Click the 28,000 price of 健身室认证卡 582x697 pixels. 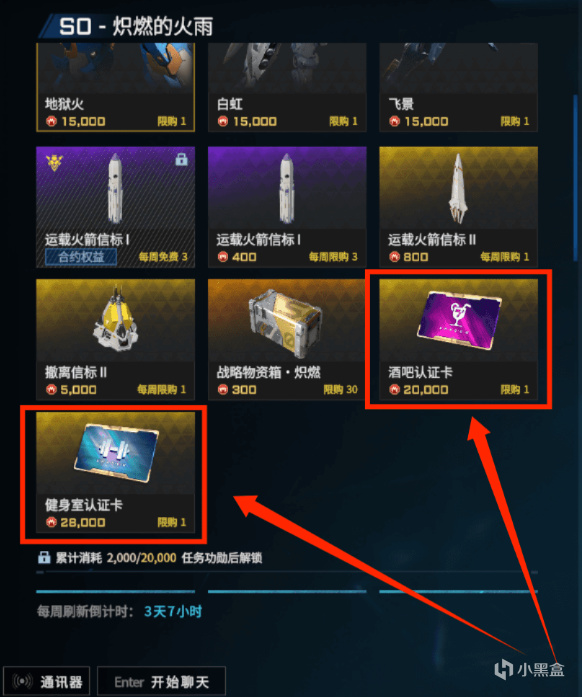tap(83, 522)
